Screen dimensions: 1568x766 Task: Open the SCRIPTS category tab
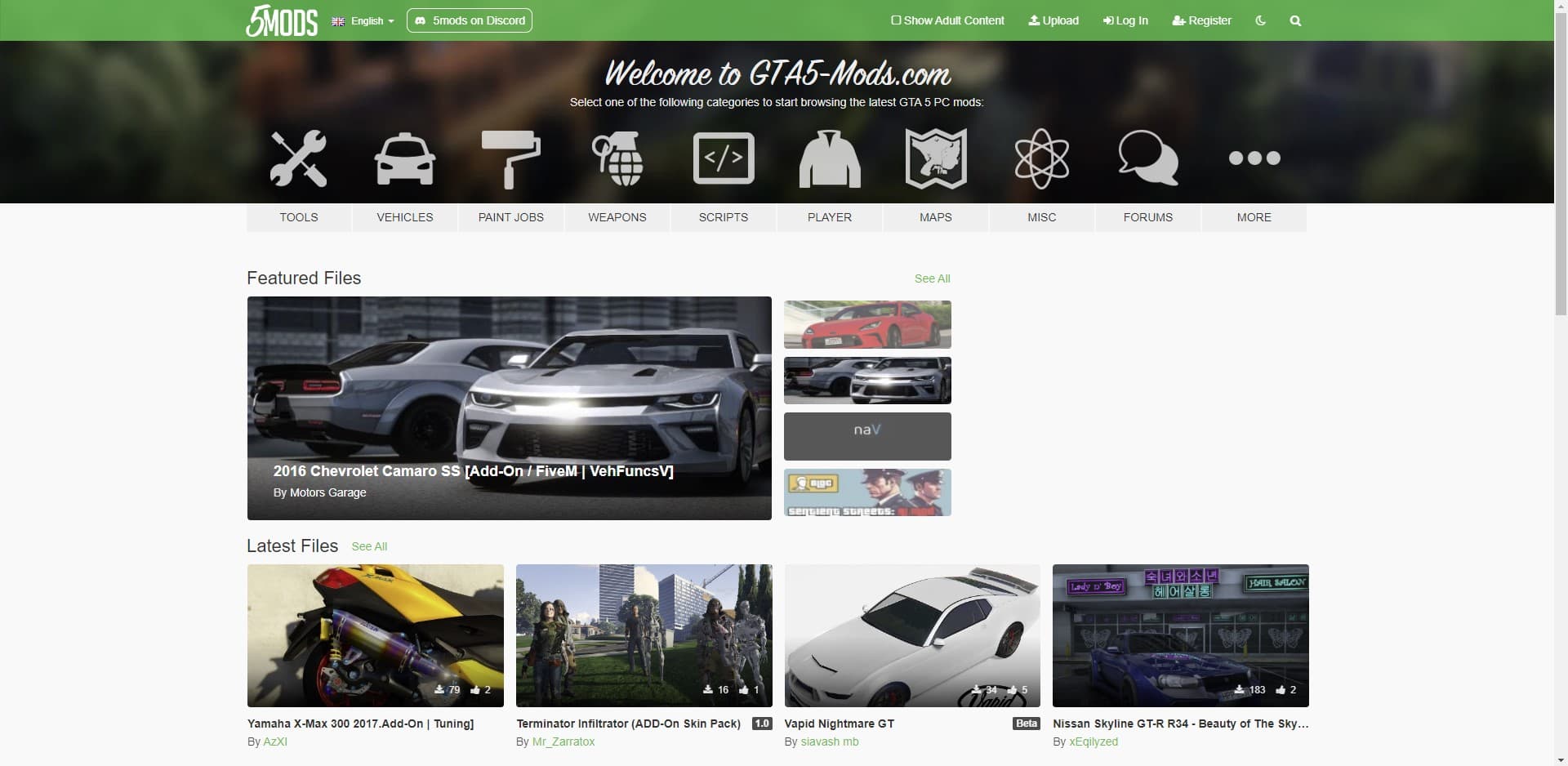[x=723, y=217]
